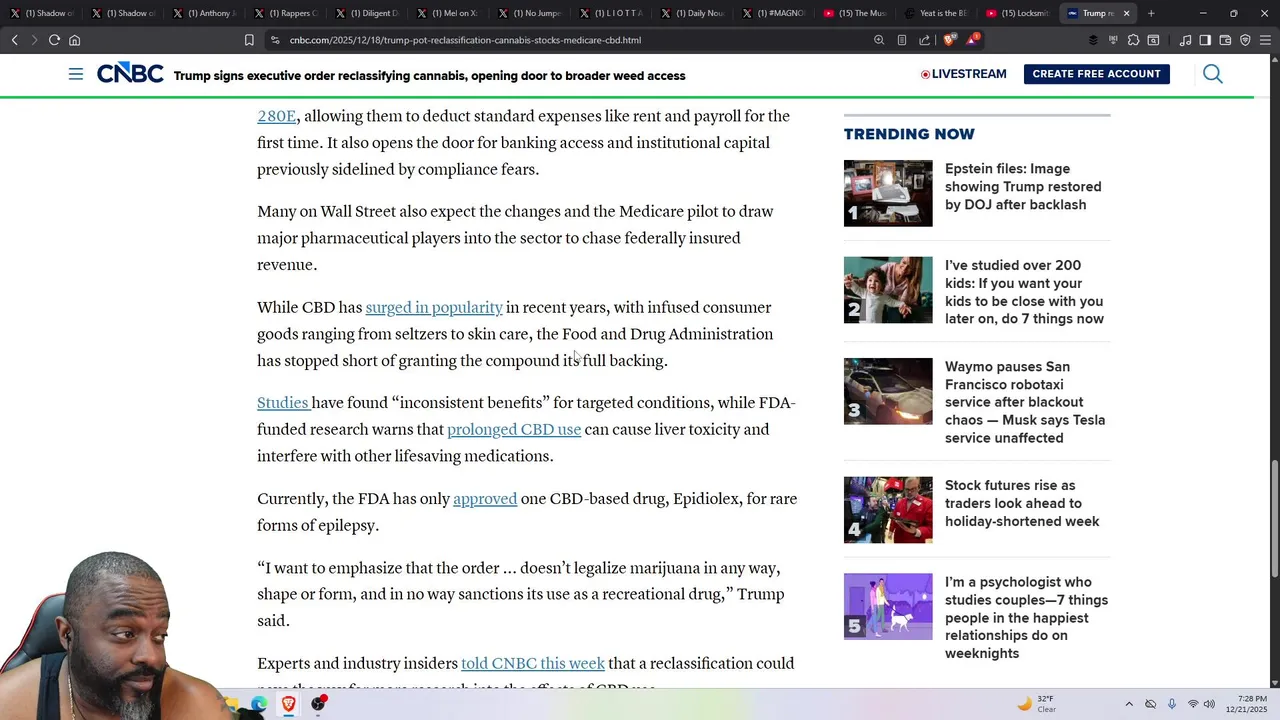Open 'told CNBC this week' link
Screen dimensions: 1280x720
tap(533, 664)
